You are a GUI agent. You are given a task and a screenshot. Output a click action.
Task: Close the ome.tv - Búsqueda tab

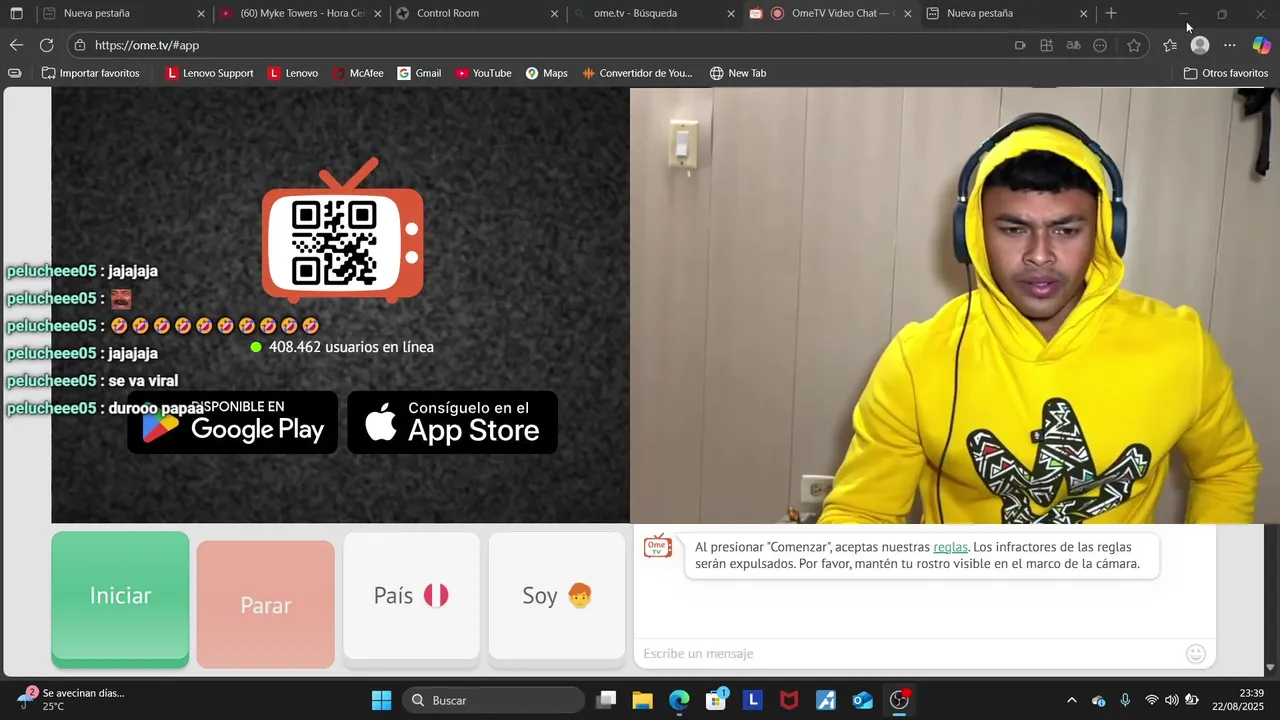coord(731,14)
